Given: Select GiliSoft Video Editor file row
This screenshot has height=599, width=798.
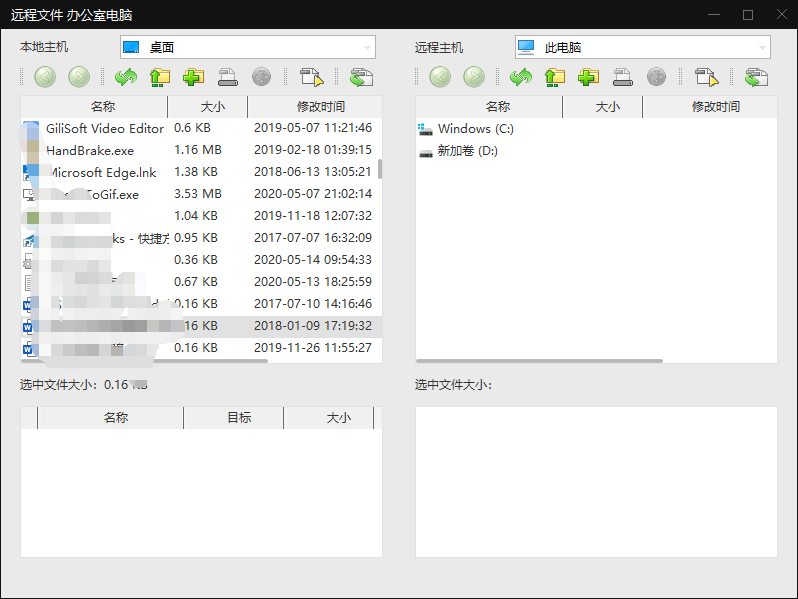Looking at the screenshot, I should coord(202,128).
